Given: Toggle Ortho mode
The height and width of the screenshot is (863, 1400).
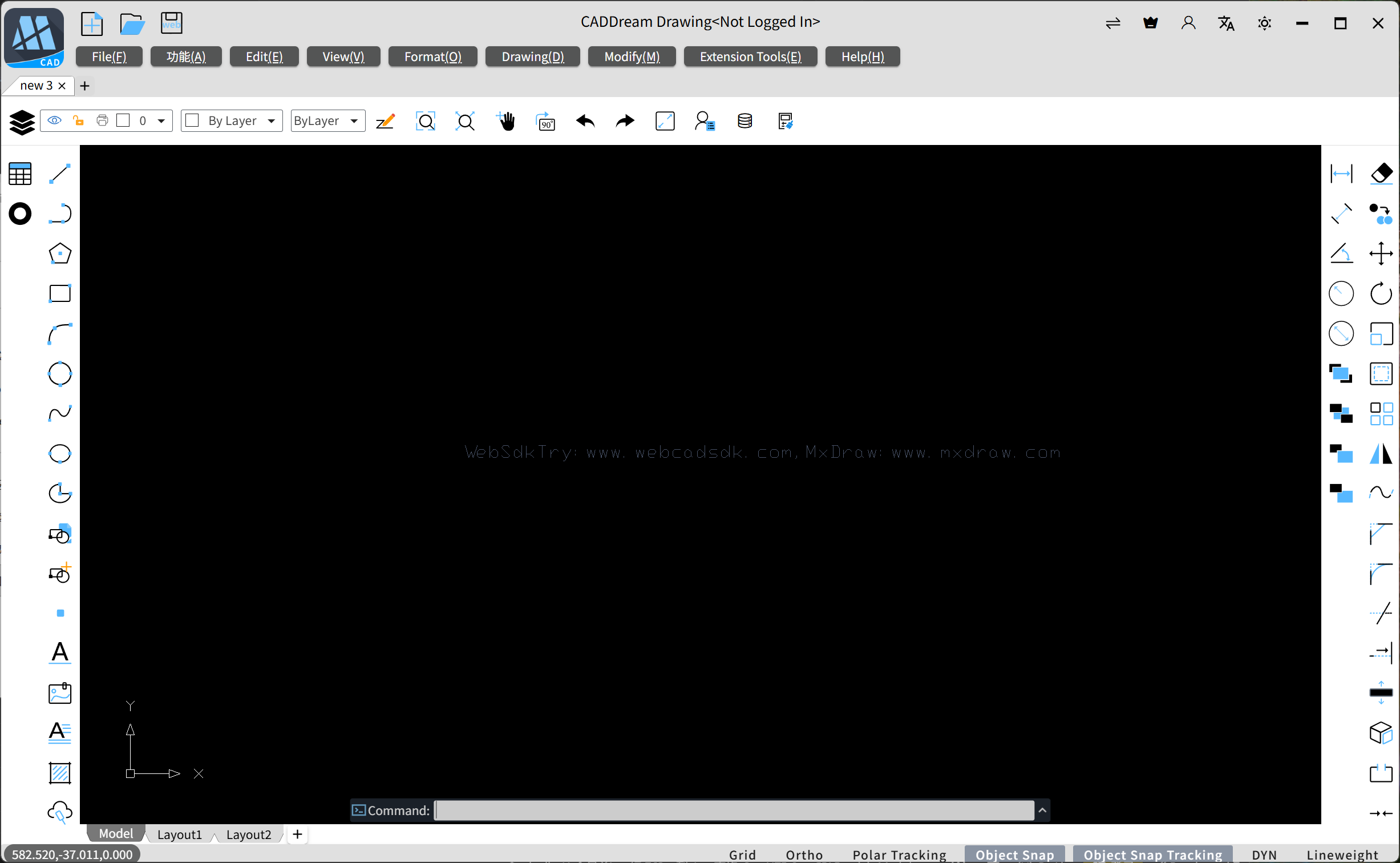Looking at the screenshot, I should coord(804,854).
